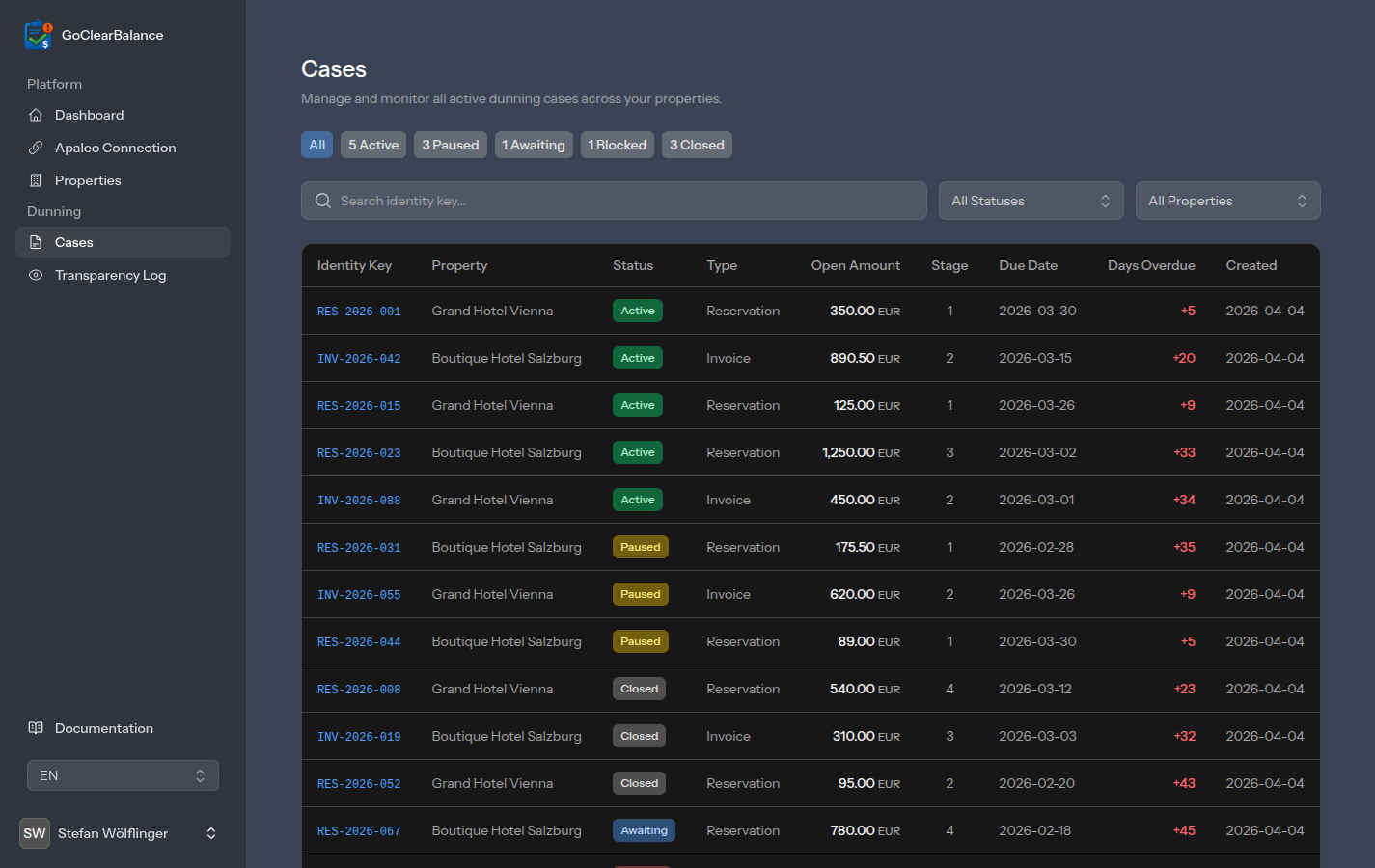Click due date 2026-02-20

pyautogui.click(x=1036, y=783)
